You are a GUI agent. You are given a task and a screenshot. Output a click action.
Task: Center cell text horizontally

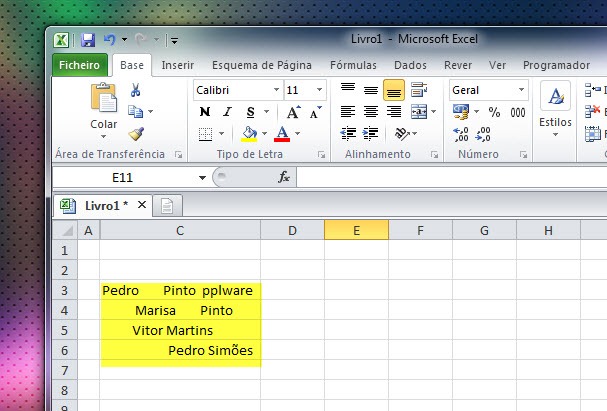[x=371, y=112]
